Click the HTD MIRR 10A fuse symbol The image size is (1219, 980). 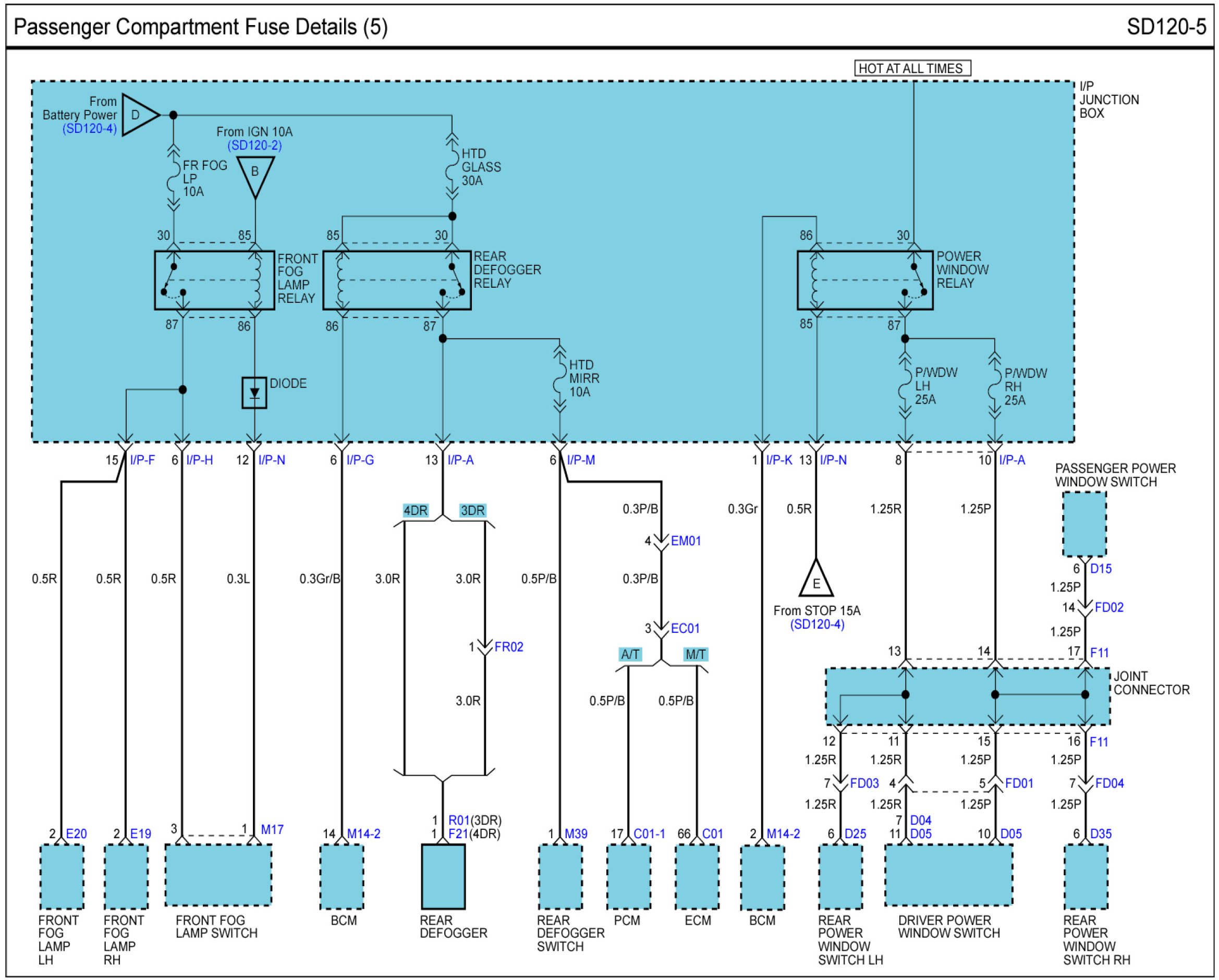559,378
